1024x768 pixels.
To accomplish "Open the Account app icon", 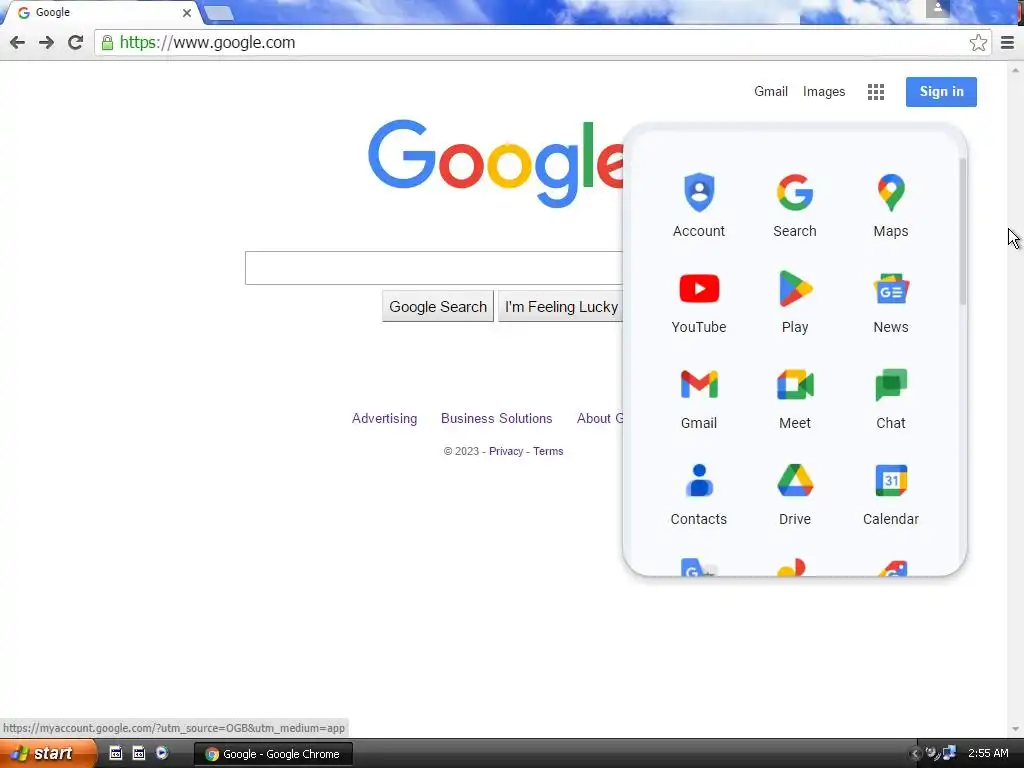I will tap(699, 205).
